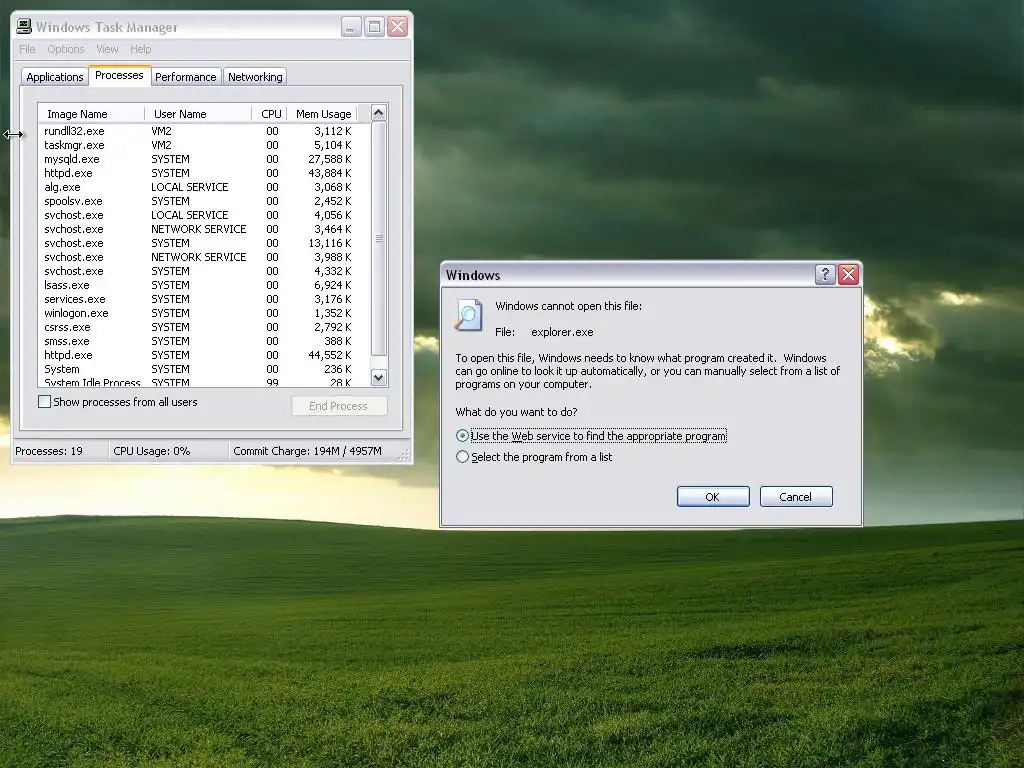Sort by CPU column header
Image resolution: width=1024 pixels, height=768 pixels.
270,114
